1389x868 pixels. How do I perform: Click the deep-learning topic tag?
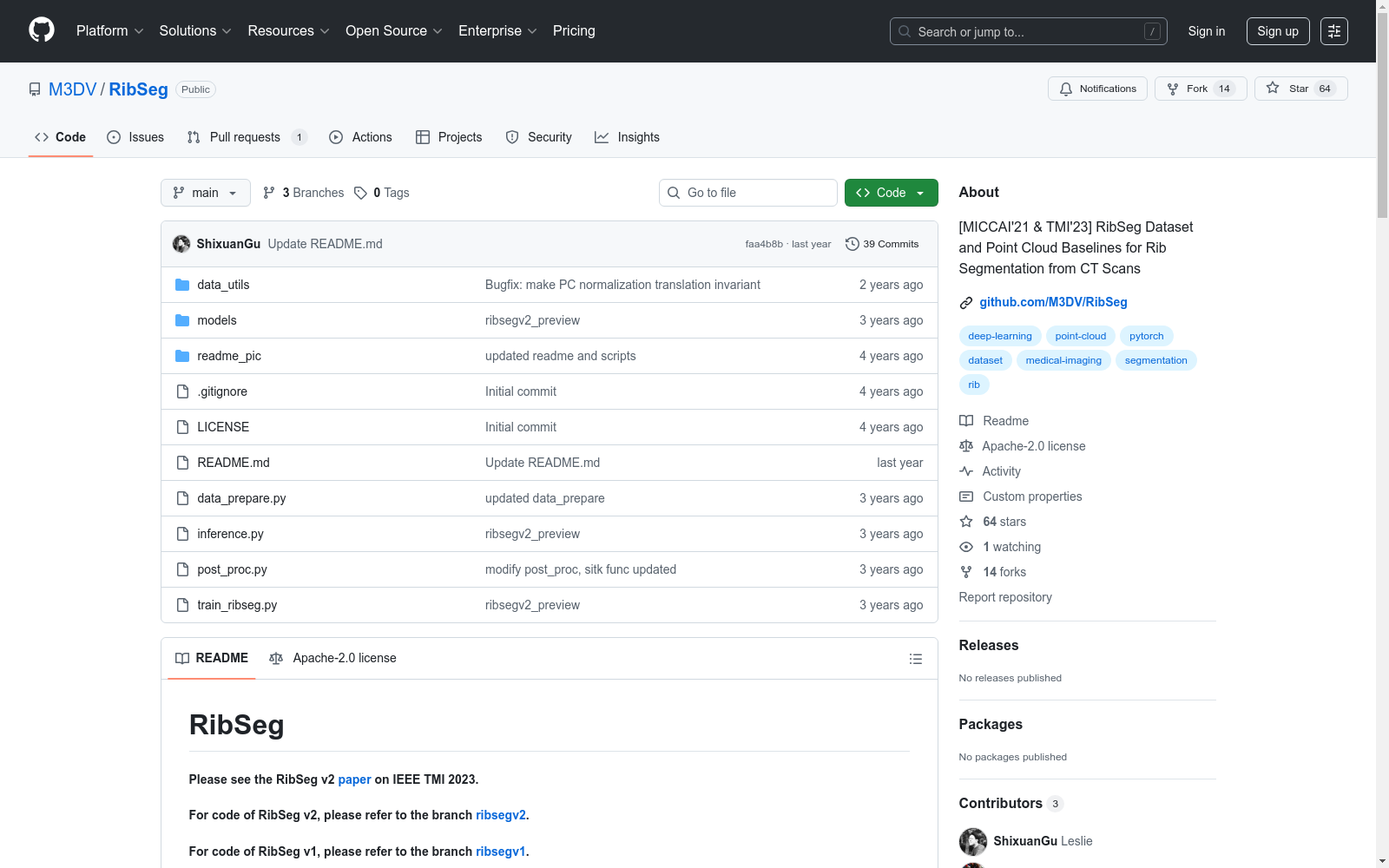pos(1000,336)
